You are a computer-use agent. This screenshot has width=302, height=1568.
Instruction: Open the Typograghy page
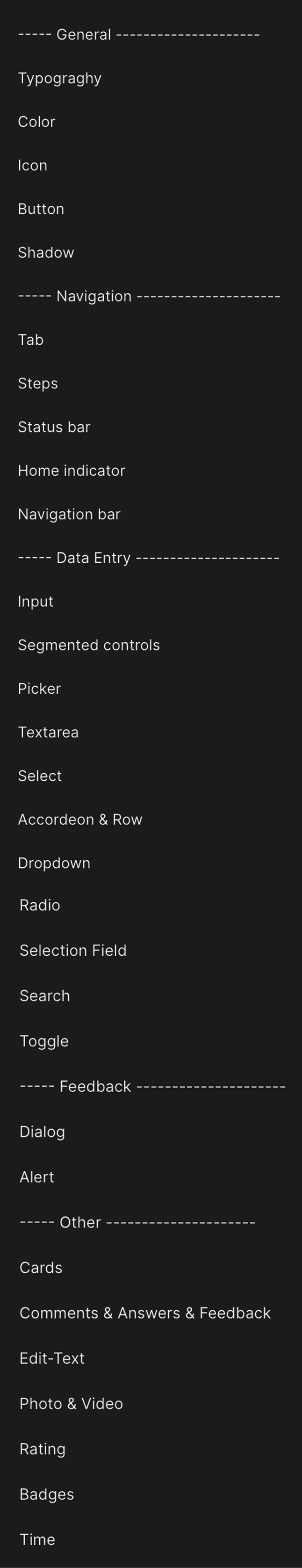(60, 79)
